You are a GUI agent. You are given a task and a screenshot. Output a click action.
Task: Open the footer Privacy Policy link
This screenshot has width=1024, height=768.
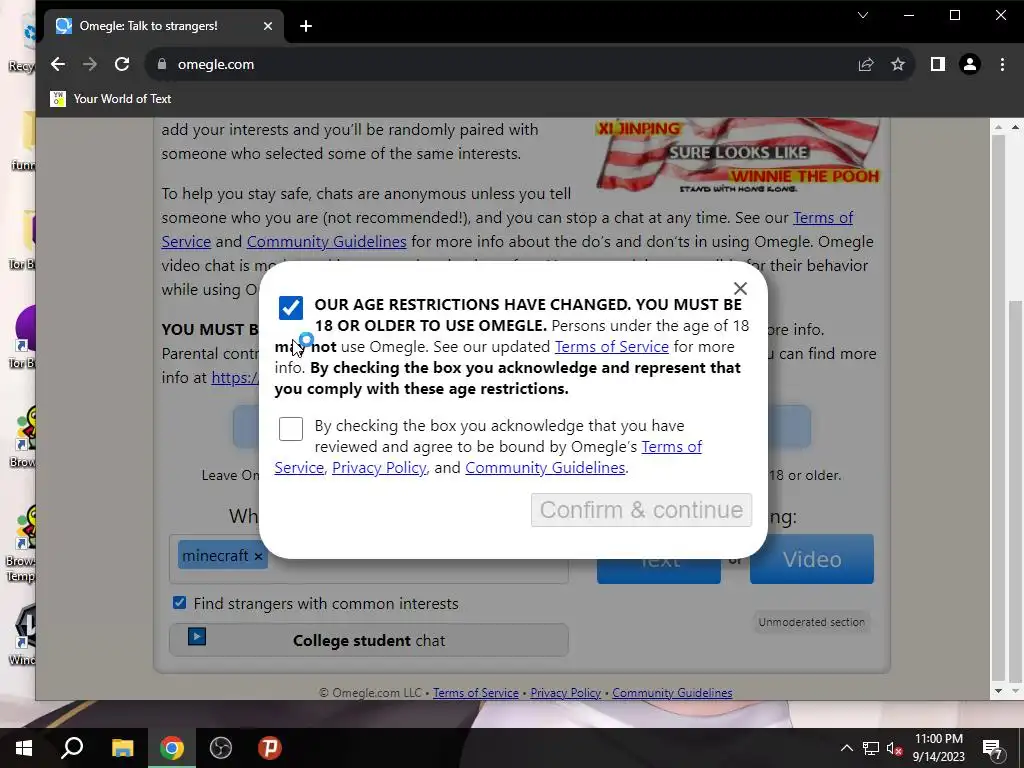click(566, 693)
